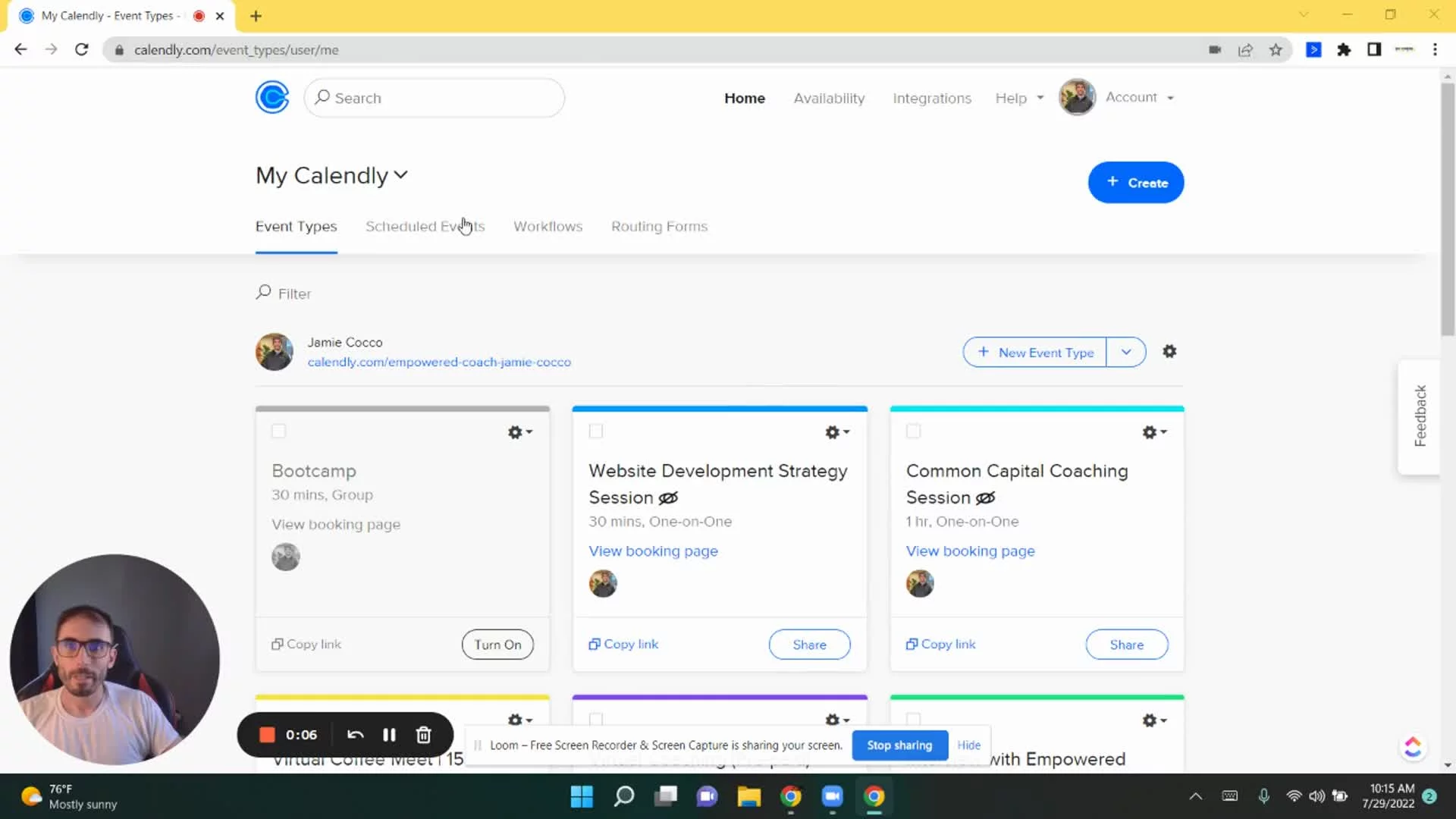Open Zoom from the taskbar

click(x=833, y=797)
